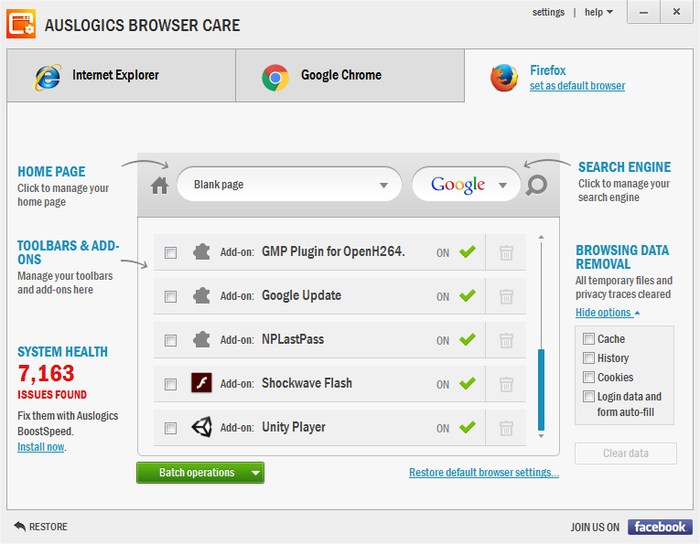This screenshot has width=700, height=544.
Task: Click the 7,163 issues count
Action: [x=46, y=373]
